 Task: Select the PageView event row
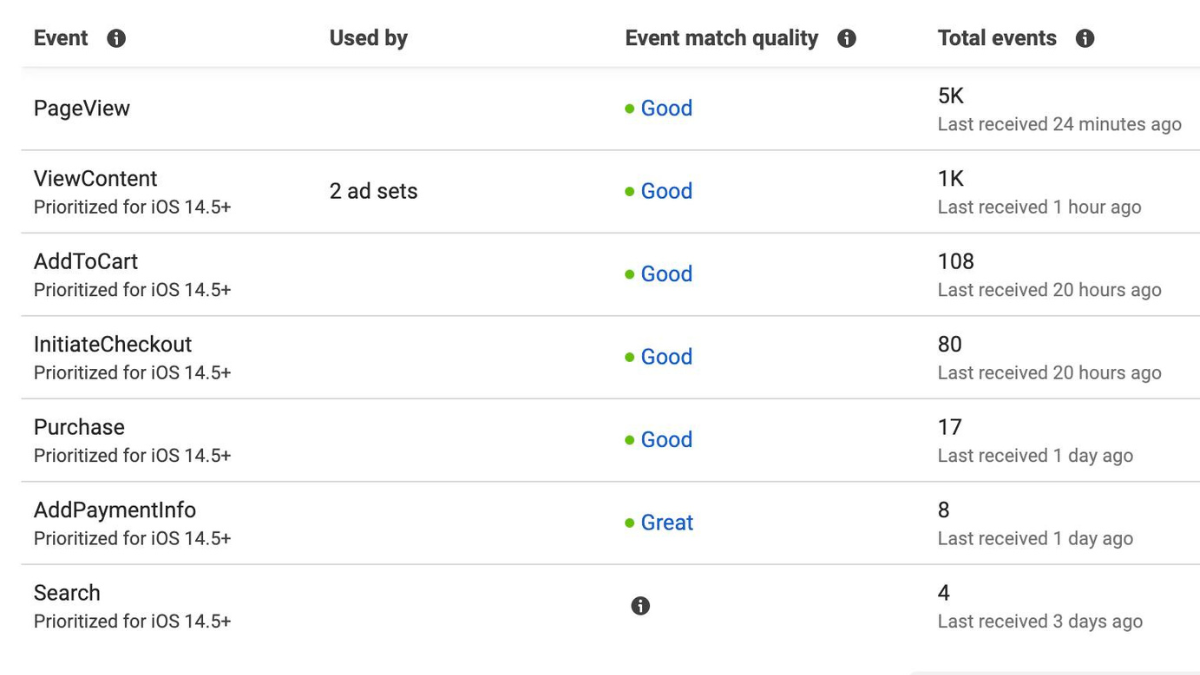[x=611, y=109]
